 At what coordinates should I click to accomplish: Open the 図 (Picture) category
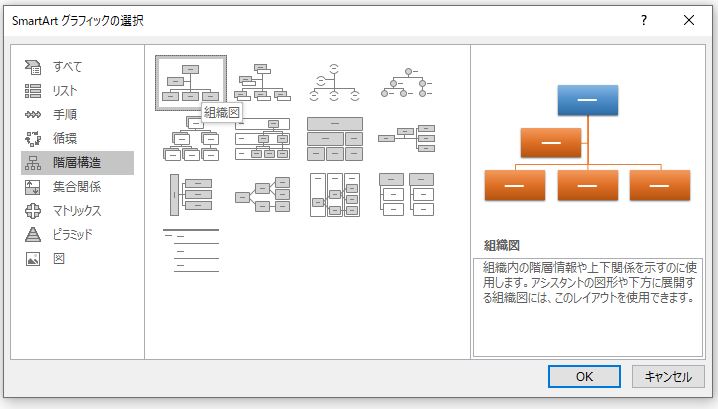click(x=77, y=259)
